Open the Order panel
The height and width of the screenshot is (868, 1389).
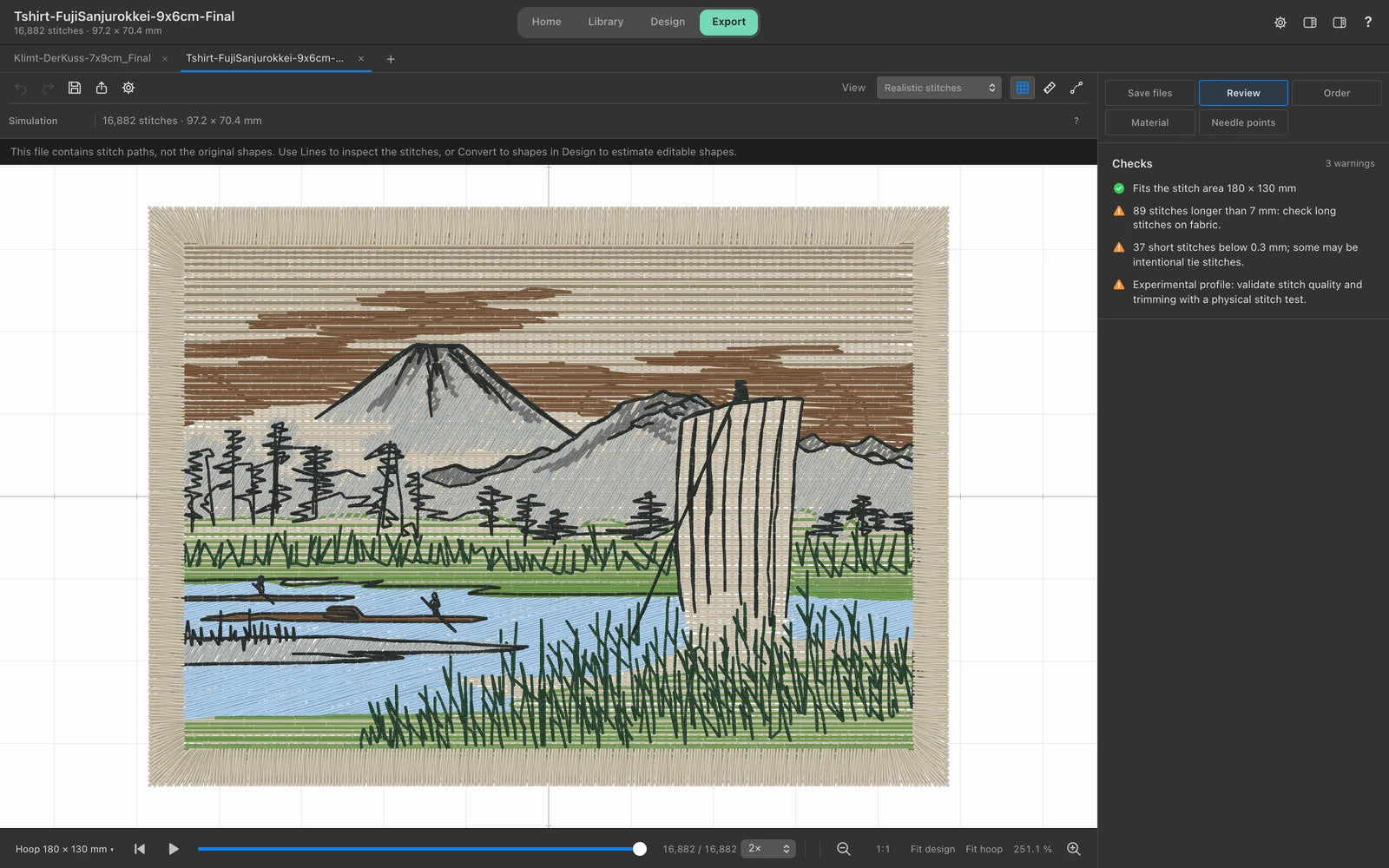pyautogui.click(x=1336, y=93)
